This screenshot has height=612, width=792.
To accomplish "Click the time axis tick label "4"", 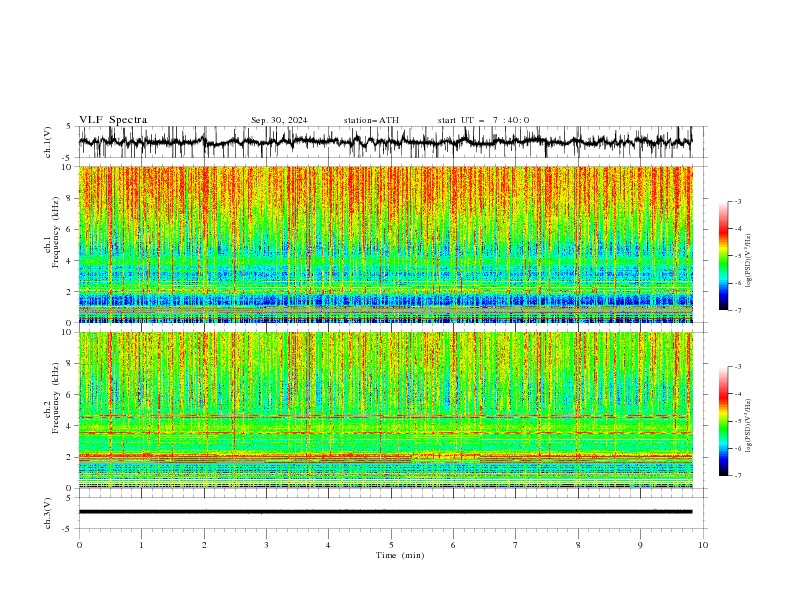I will click(328, 545).
